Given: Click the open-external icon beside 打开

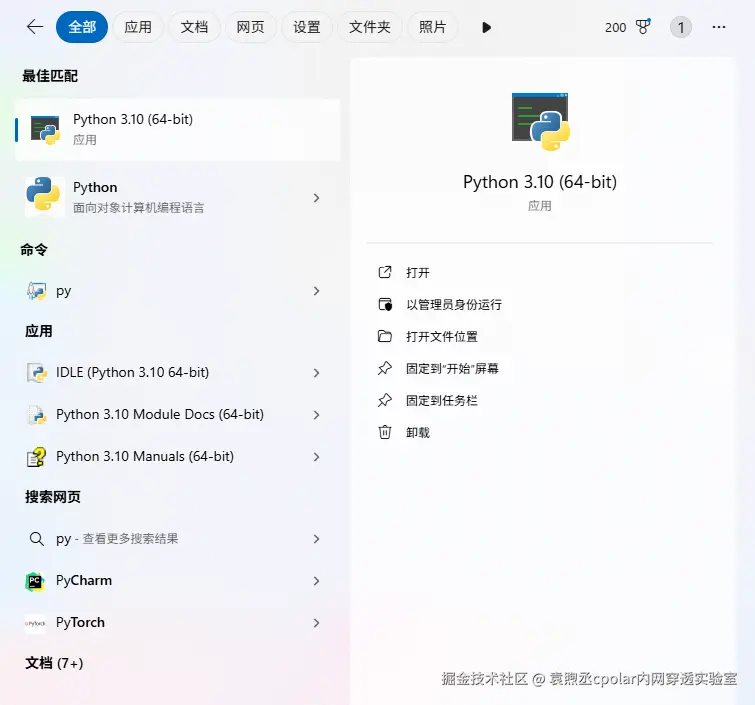Looking at the screenshot, I should [x=385, y=272].
